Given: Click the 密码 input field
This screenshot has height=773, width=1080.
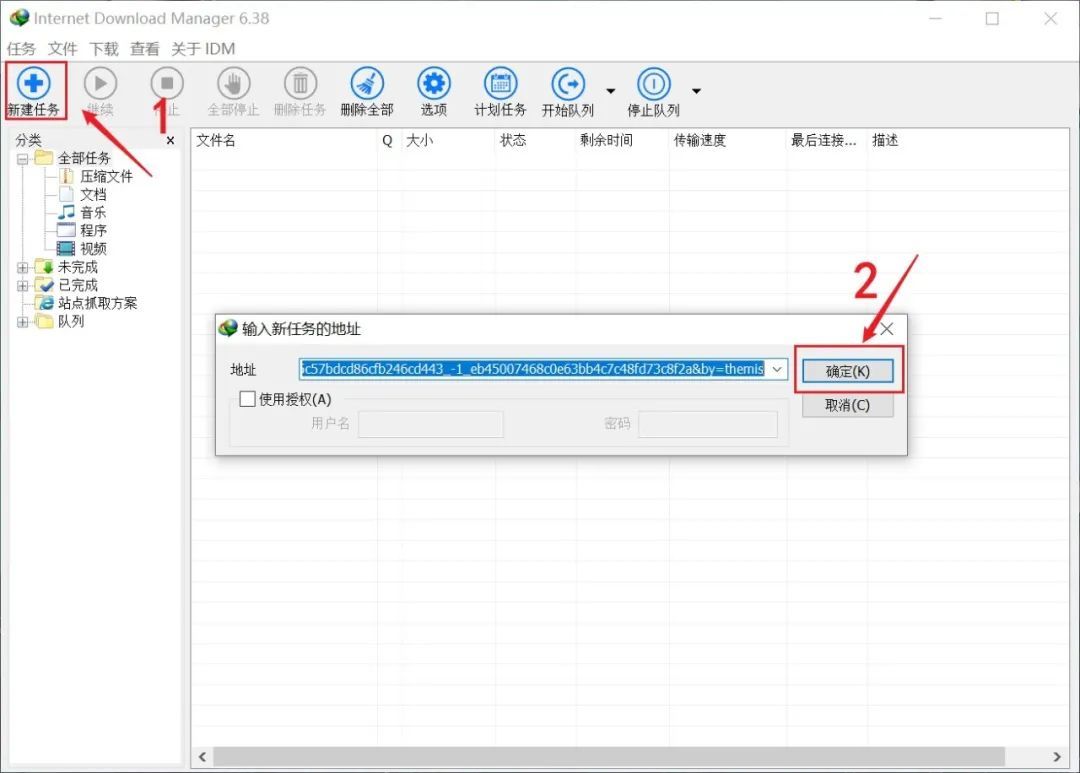Looking at the screenshot, I should coord(708,424).
